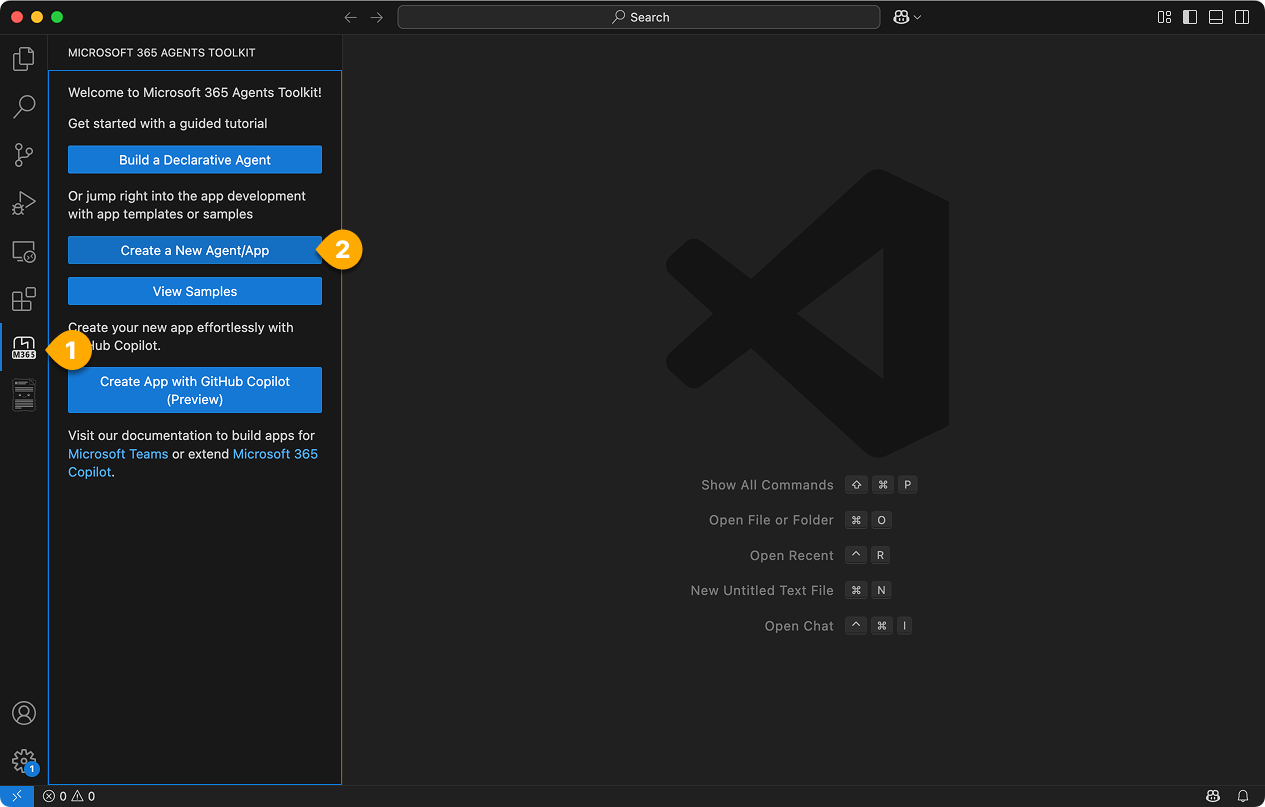This screenshot has height=807, width=1265.
Task: Follow the Microsoft Teams documentation link
Action: click(x=118, y=454)
